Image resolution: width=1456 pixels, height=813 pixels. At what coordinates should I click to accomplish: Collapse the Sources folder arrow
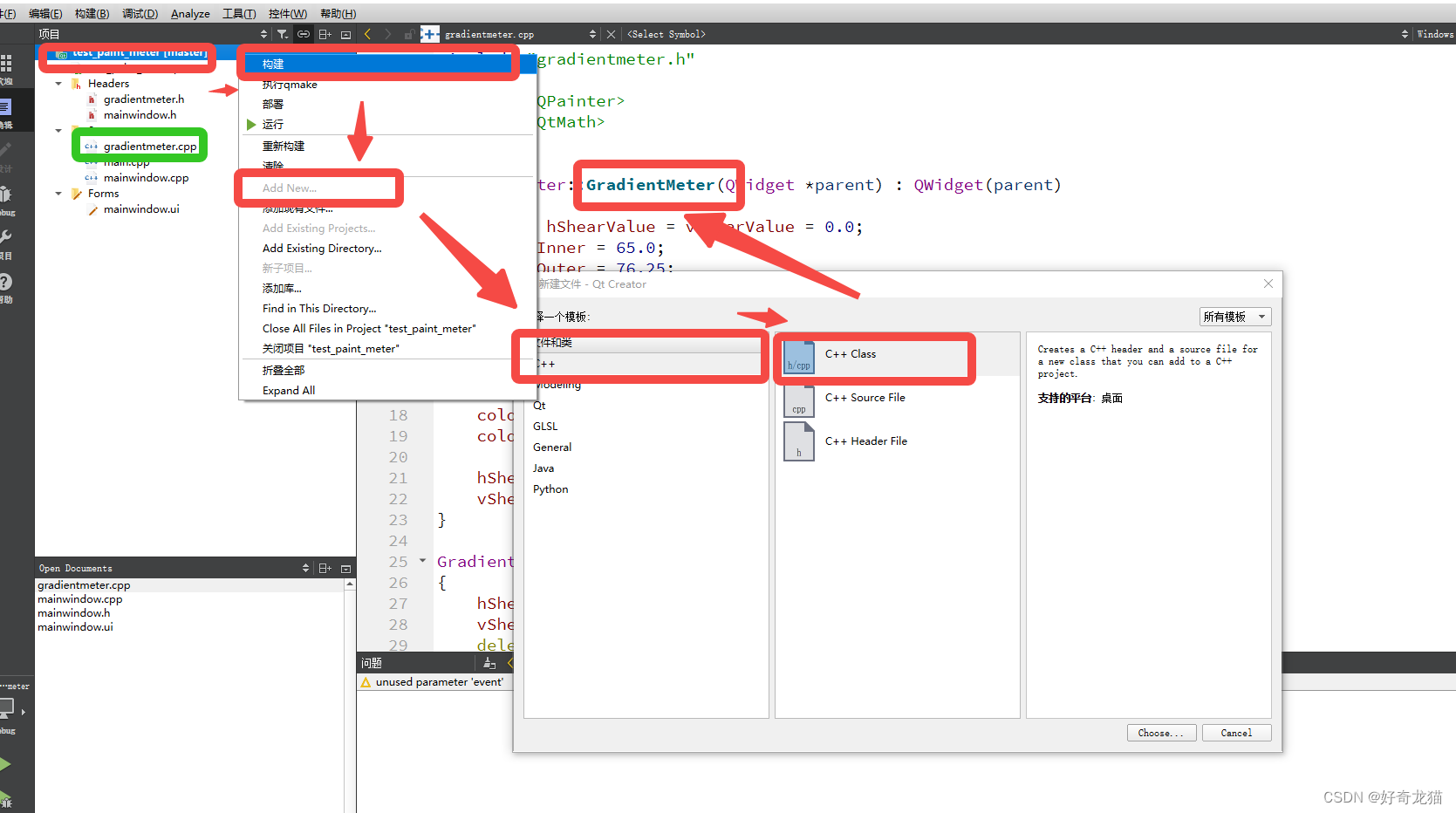58,131
